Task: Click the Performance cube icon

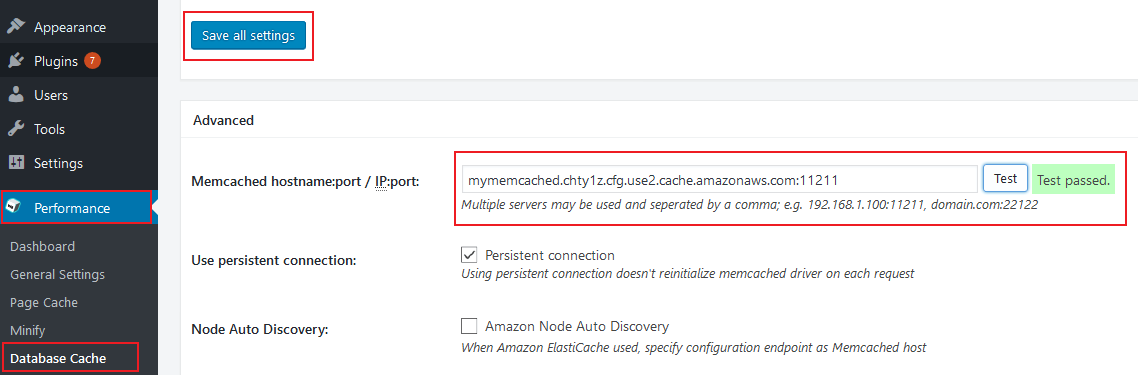Action: point(14,207)
